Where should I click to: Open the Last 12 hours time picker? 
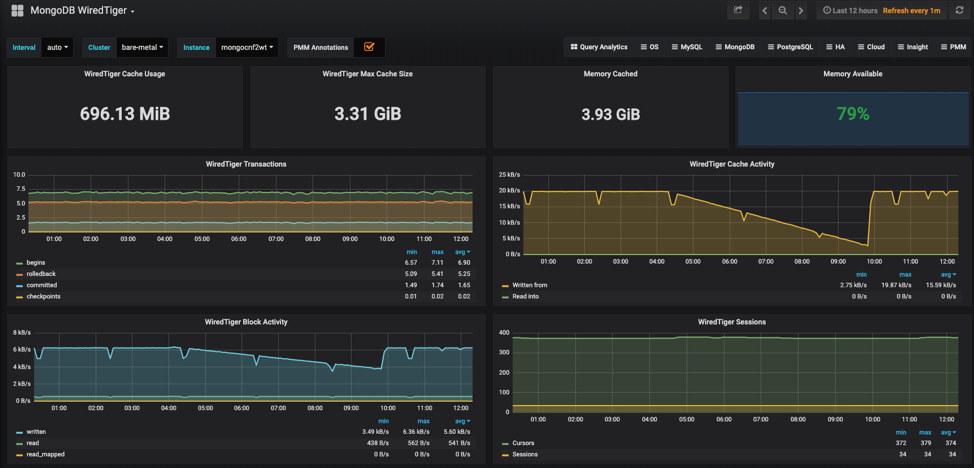pyautogui.click(x=850, y=11)
